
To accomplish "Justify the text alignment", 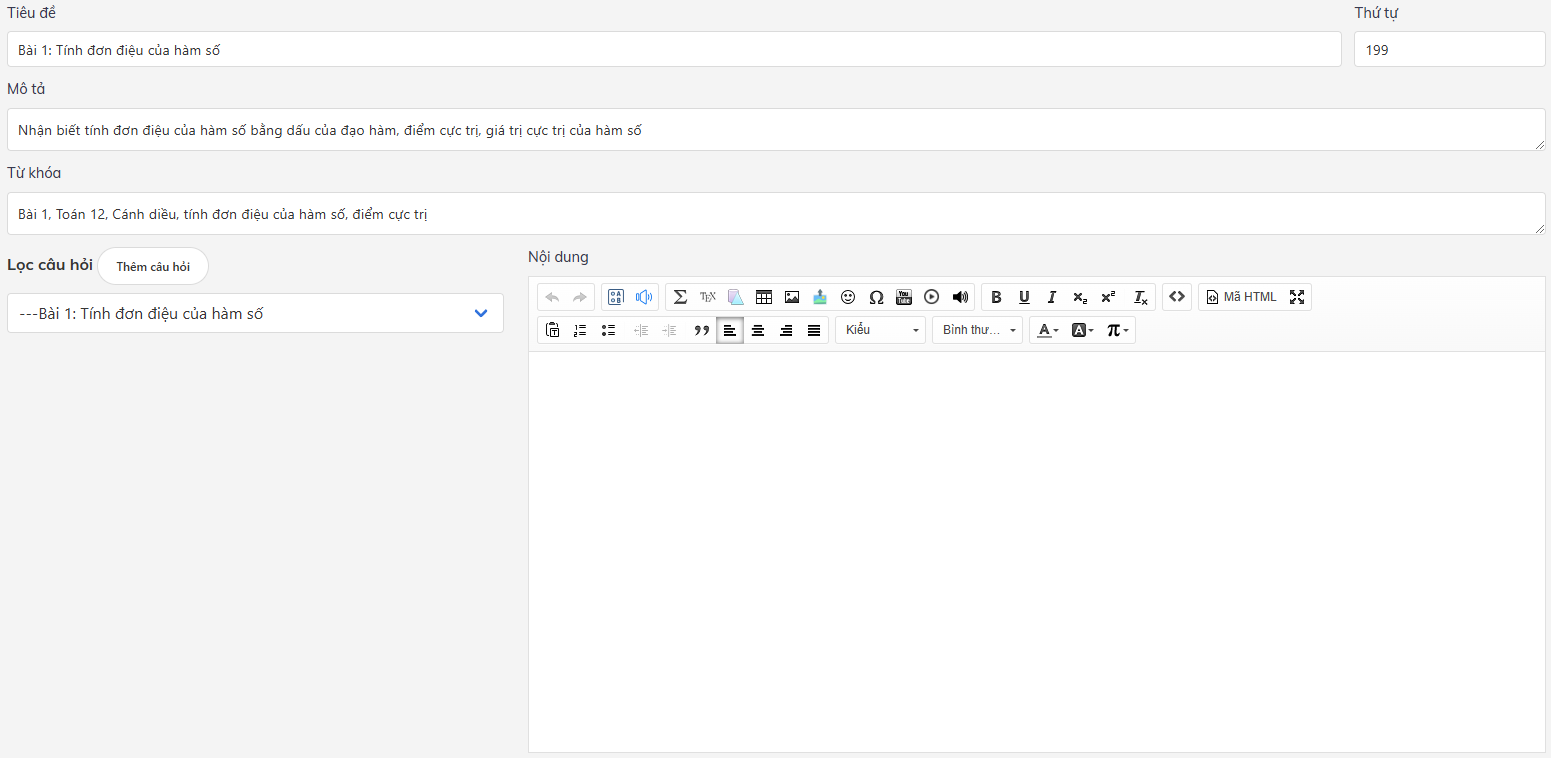I will (x=814, y=330).
